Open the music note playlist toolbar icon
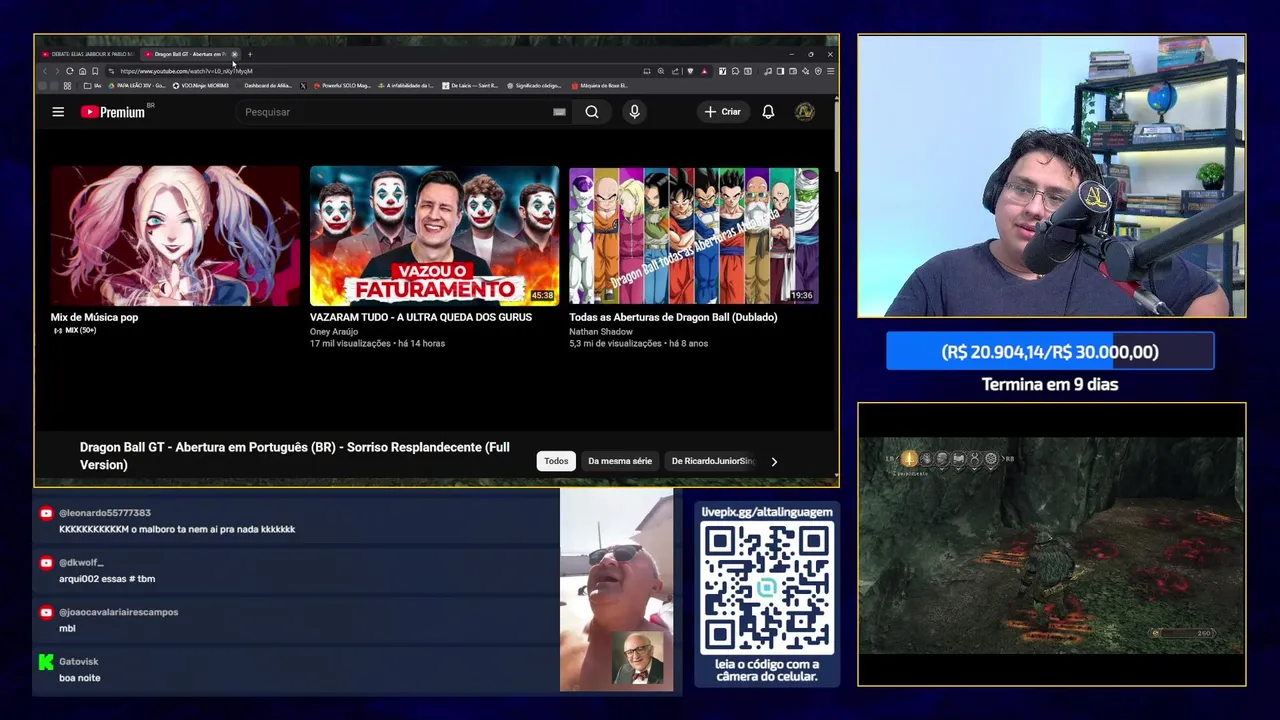The height and width of the screenshot is (720, 1280). coord(768,71)
